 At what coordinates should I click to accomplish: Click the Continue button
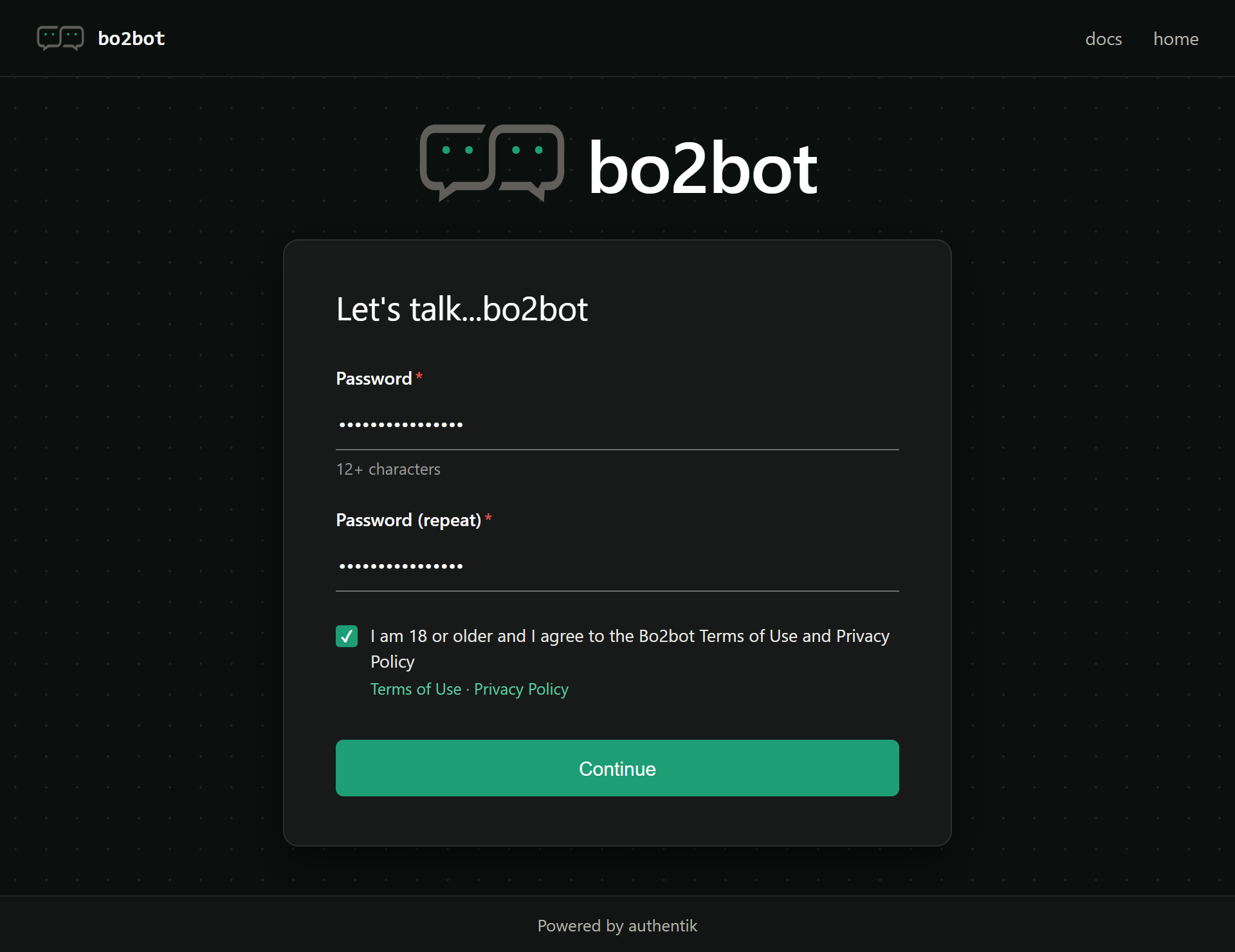pos(617,768)
